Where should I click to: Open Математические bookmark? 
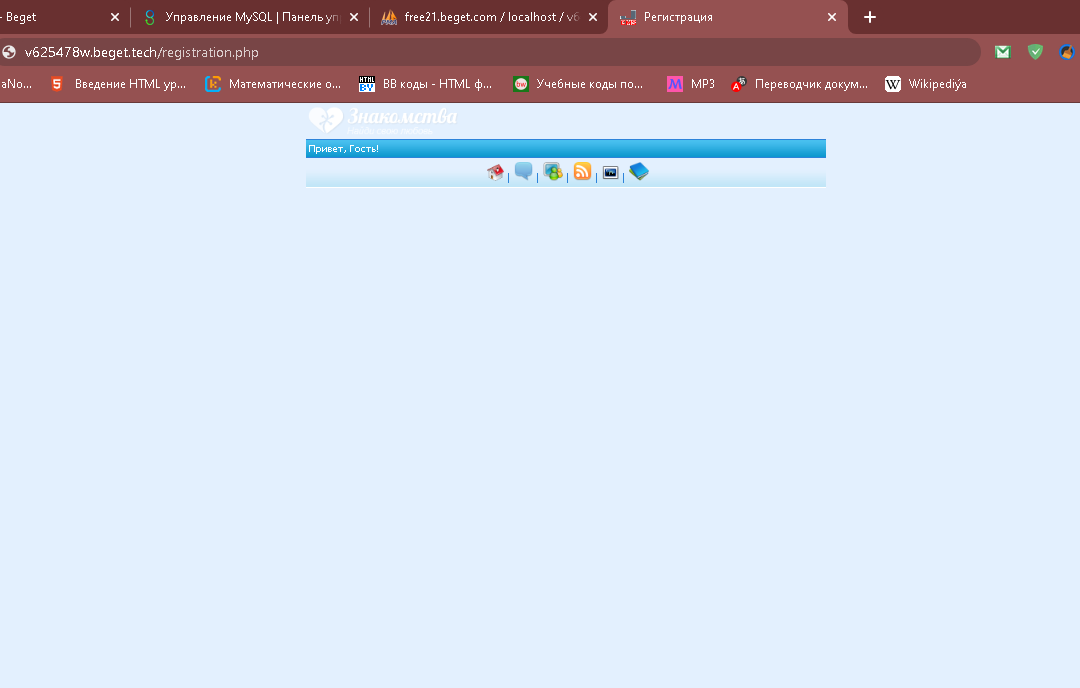click(273, 84)
